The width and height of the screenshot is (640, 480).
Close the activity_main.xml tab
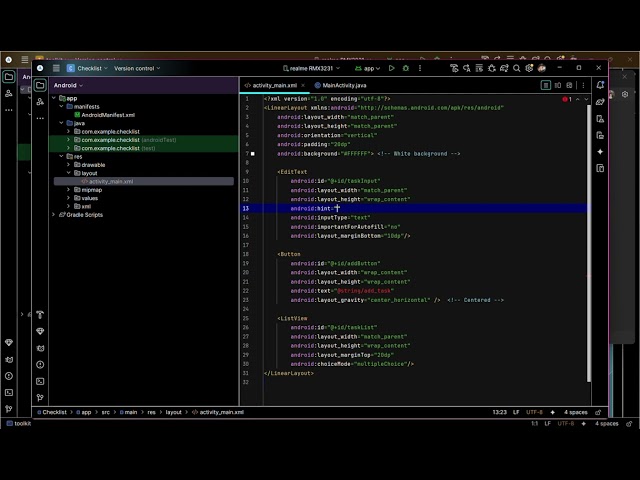(303, 85)
